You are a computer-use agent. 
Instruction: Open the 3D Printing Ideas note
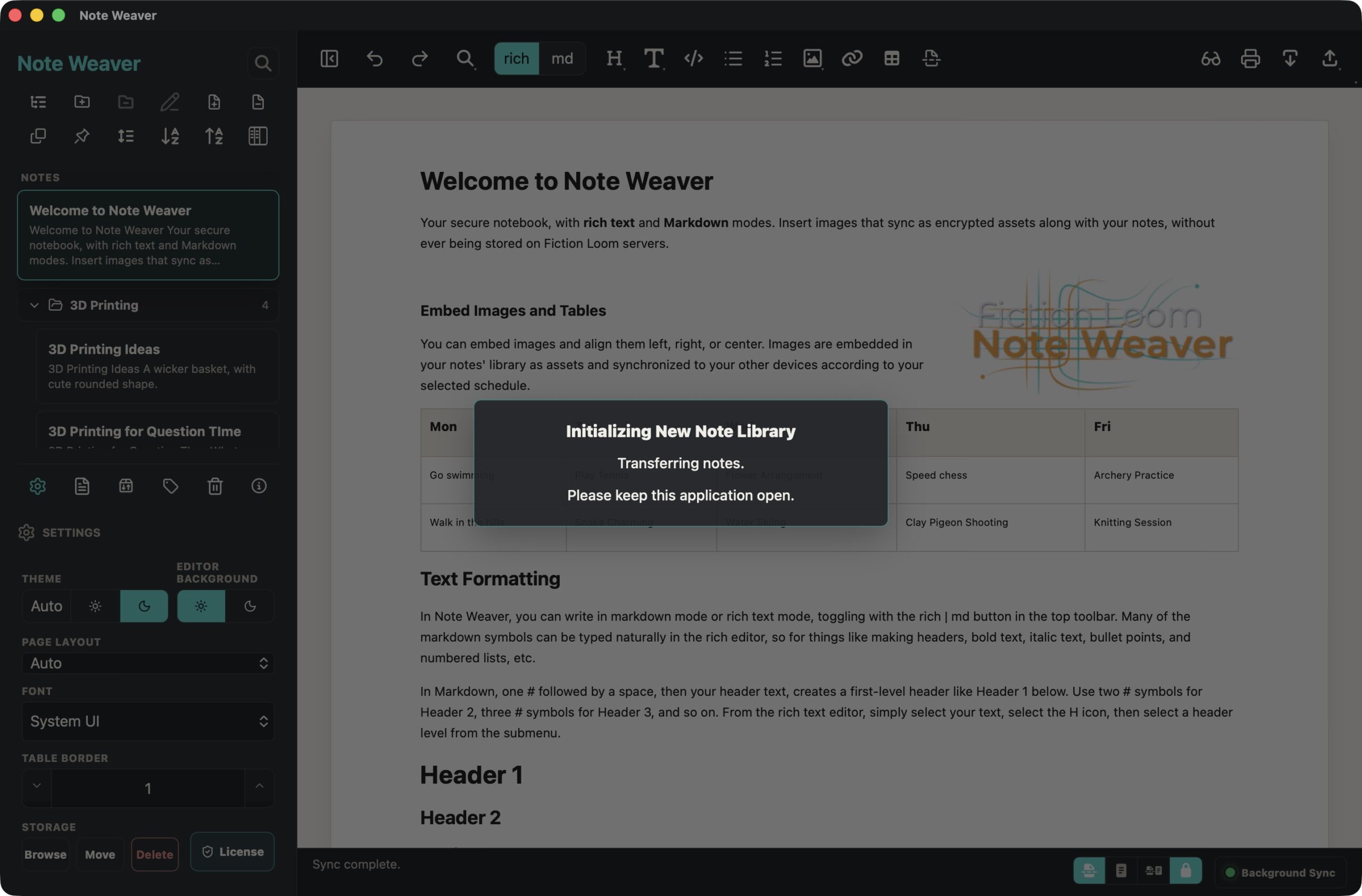click(157, 366)
